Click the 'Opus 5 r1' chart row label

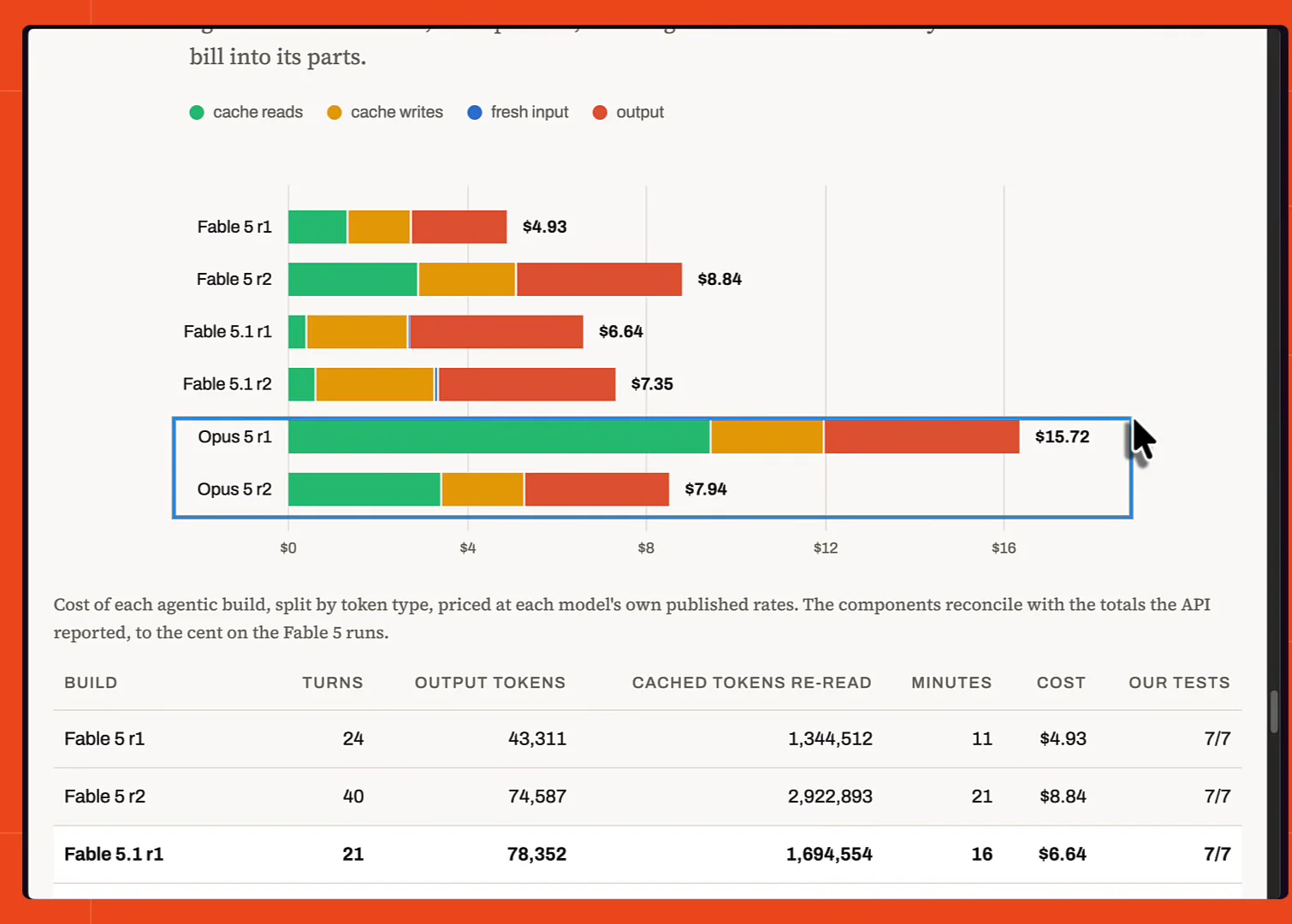pyautogui.click(x=234, y=436)
